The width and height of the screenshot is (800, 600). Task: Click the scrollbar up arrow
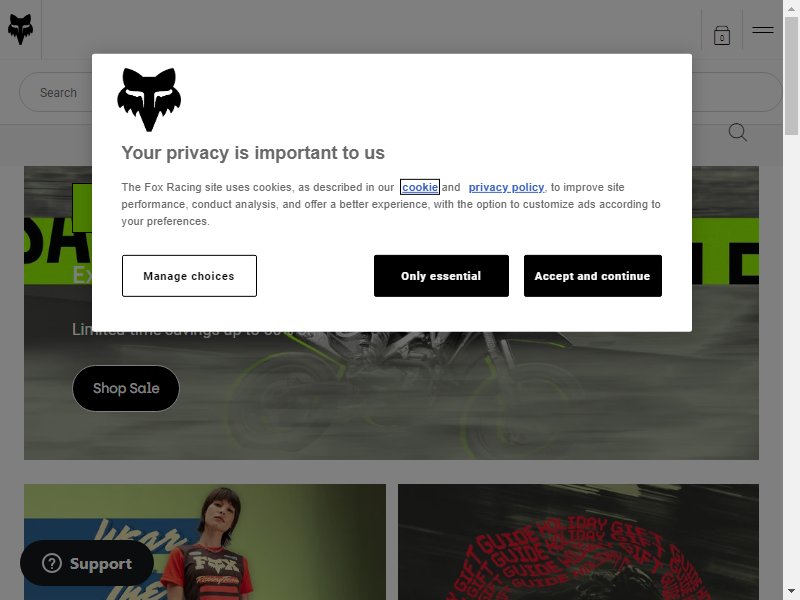pyautogui.click(x=791, y=9)
